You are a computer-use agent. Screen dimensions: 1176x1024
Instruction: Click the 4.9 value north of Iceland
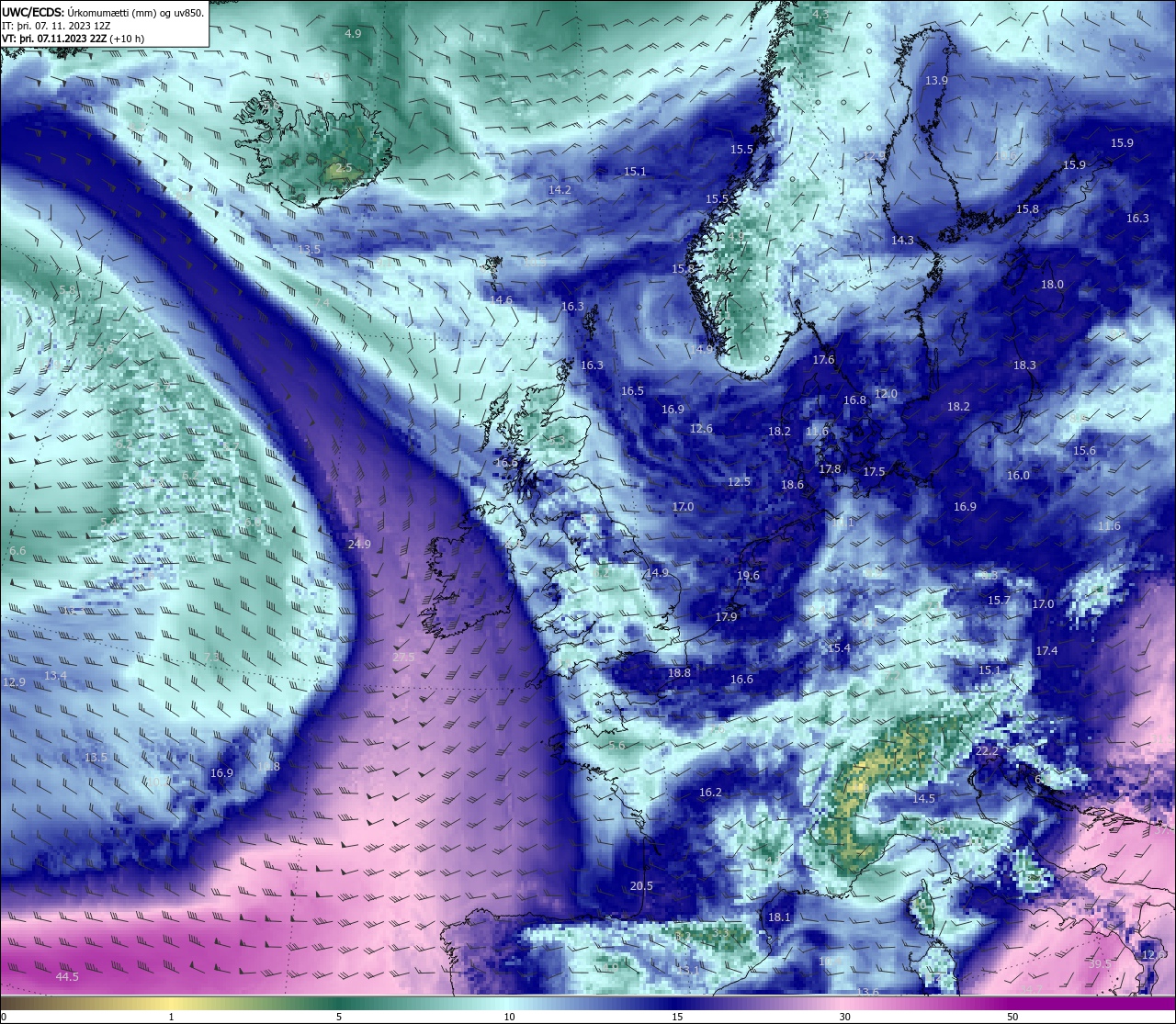point(353,33)
